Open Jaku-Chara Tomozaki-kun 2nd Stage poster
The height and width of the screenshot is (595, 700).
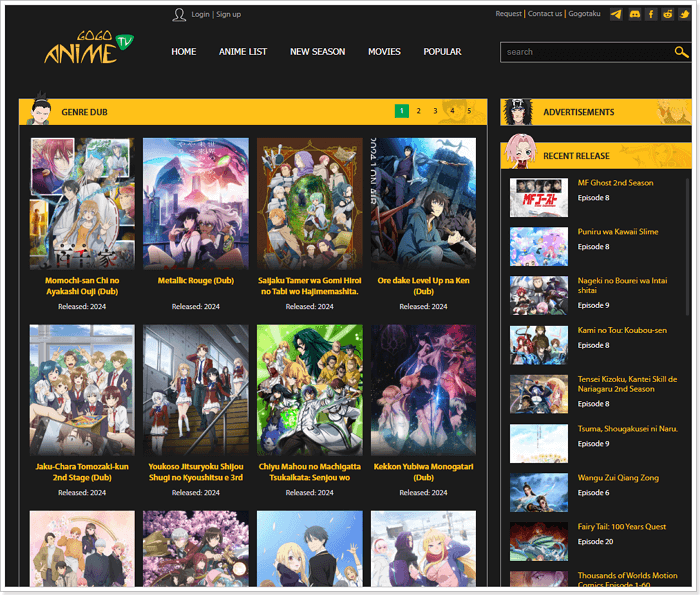[x=82, y=390]
